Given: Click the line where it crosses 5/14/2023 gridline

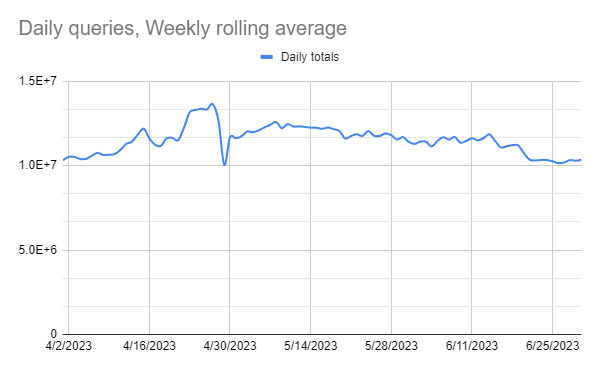Looking at the screenshot, I should pyautogui.click(x=310, y=127).
